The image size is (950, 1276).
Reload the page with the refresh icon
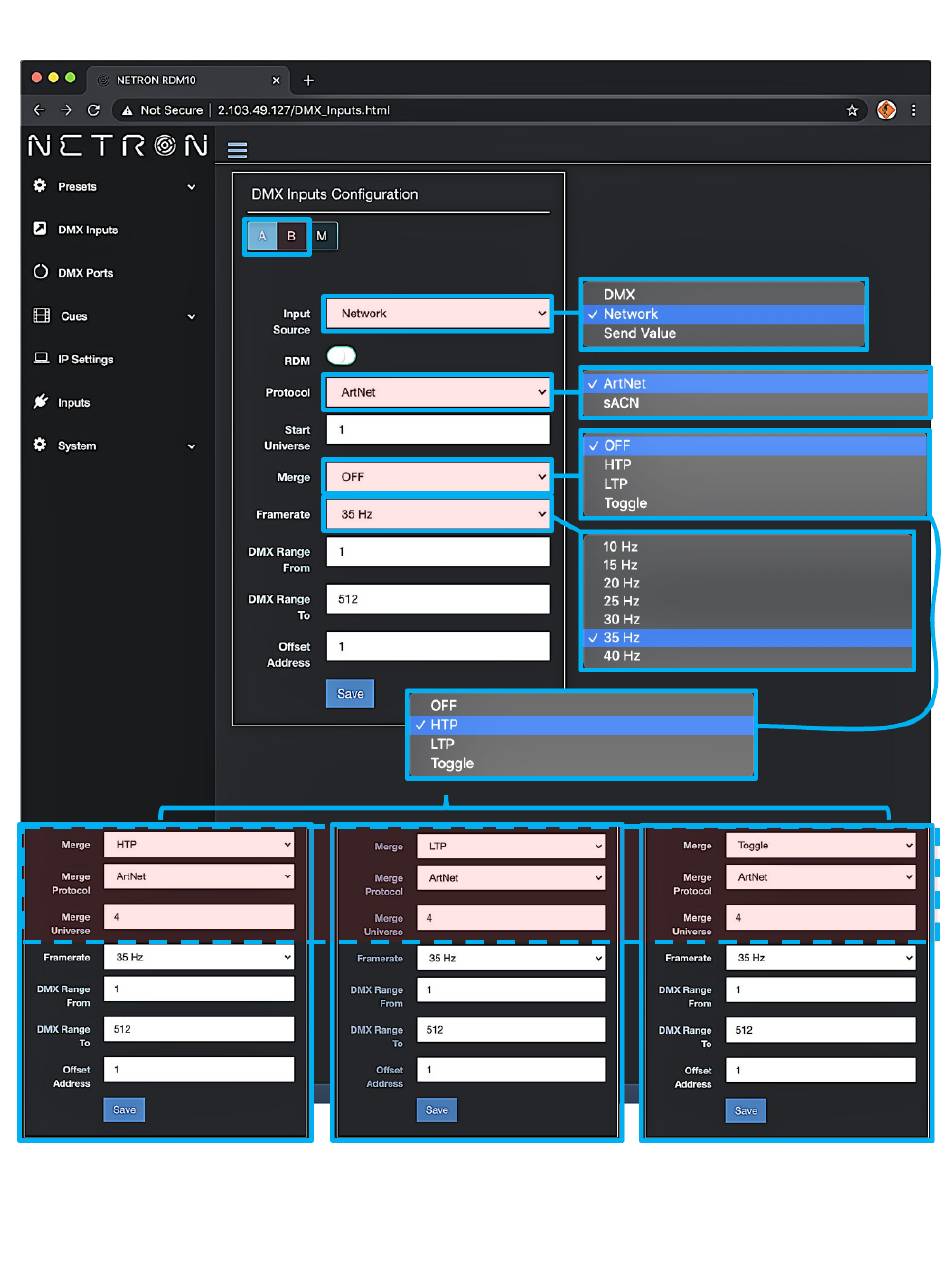tap(94, 110)
